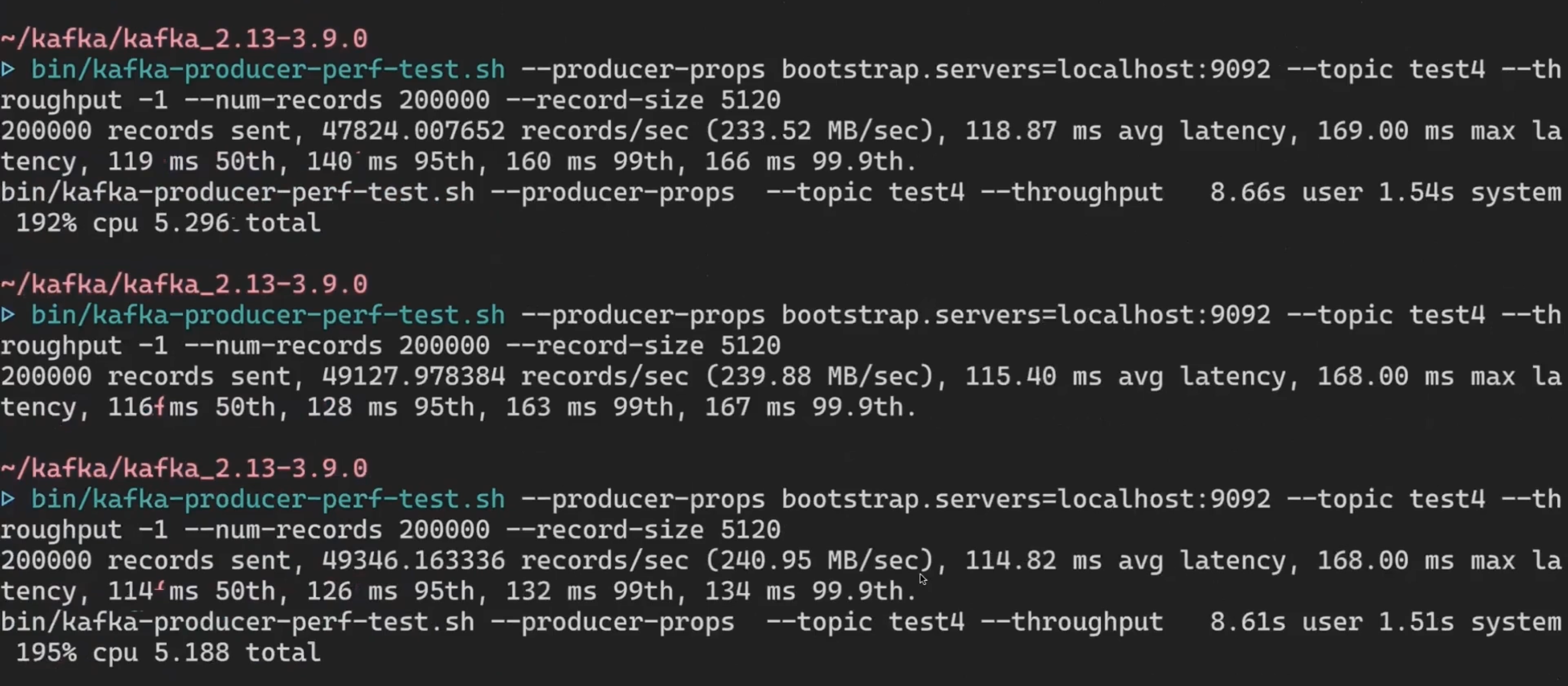Click the topmost ~/kafka/kafka_2.13-3.9.0 path

182,38
